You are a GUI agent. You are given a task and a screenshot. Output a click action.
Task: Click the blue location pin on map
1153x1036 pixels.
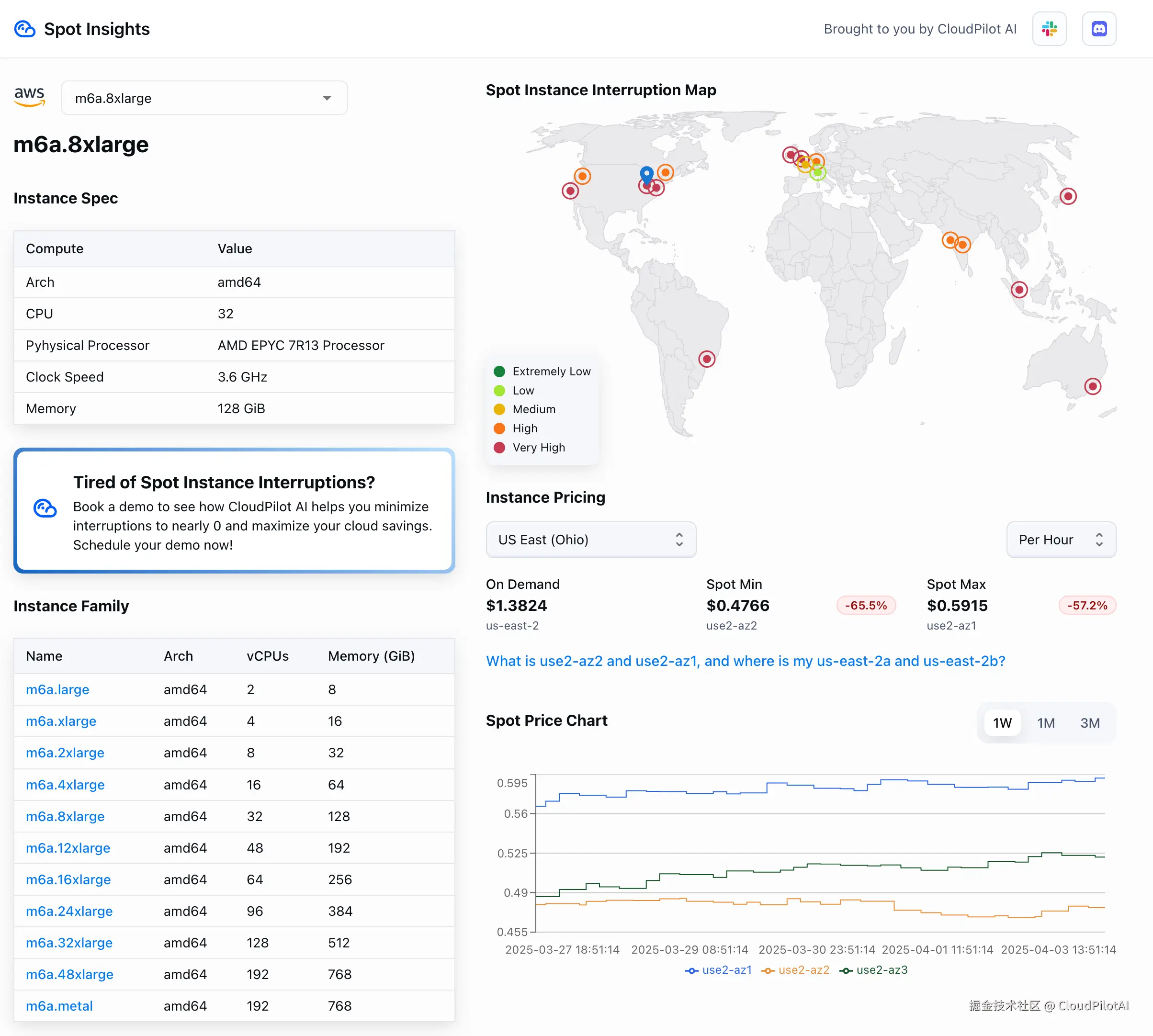tap(646, 174)
